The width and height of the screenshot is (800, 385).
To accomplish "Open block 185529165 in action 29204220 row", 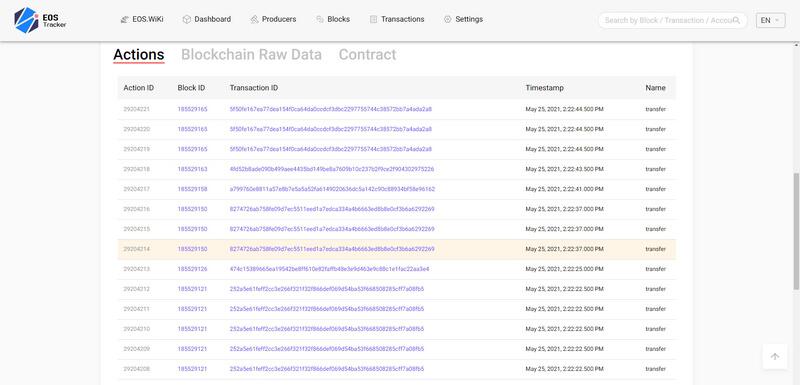I will tap(192, 129).
